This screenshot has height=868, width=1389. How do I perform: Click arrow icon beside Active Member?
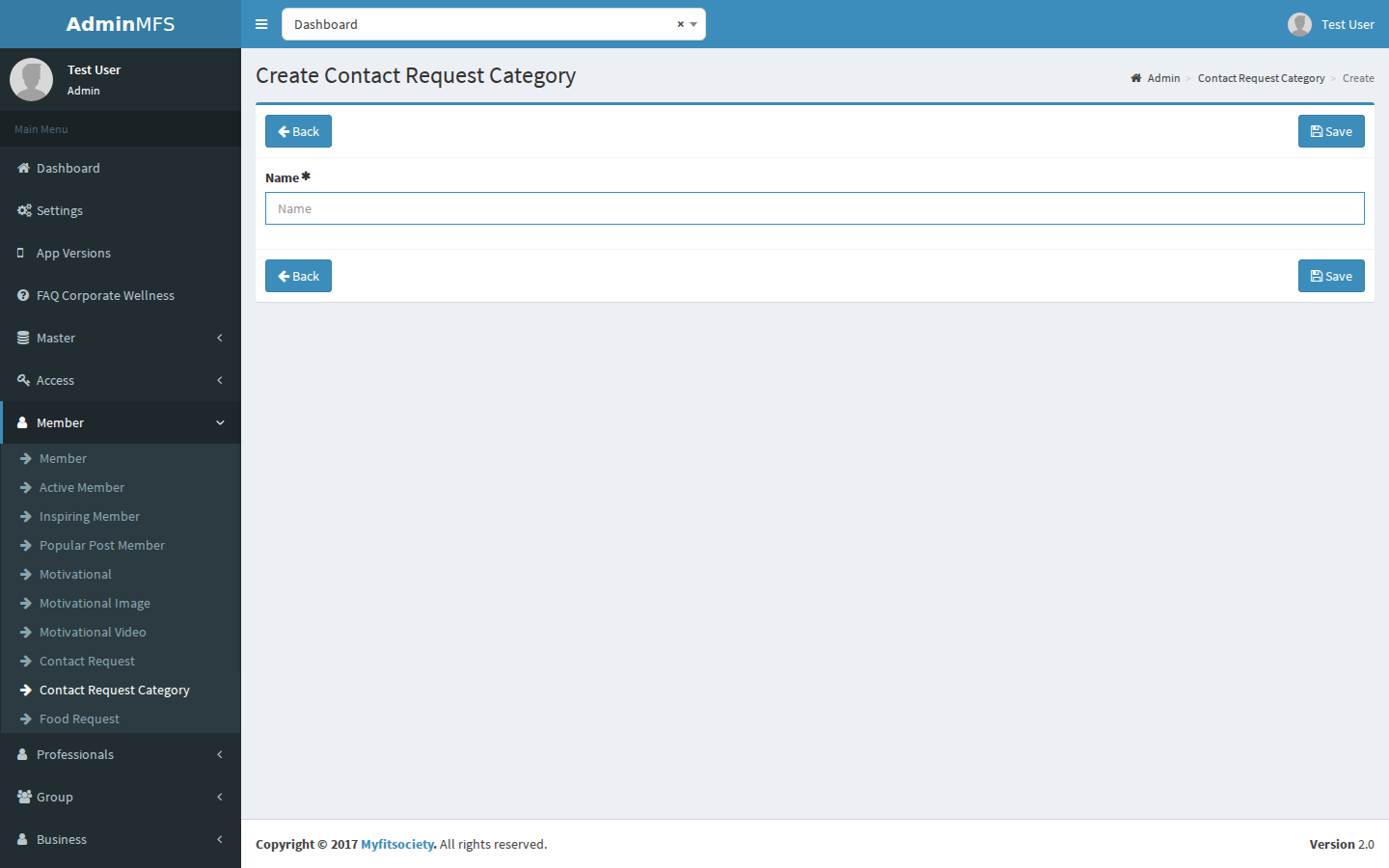[26, 487]
